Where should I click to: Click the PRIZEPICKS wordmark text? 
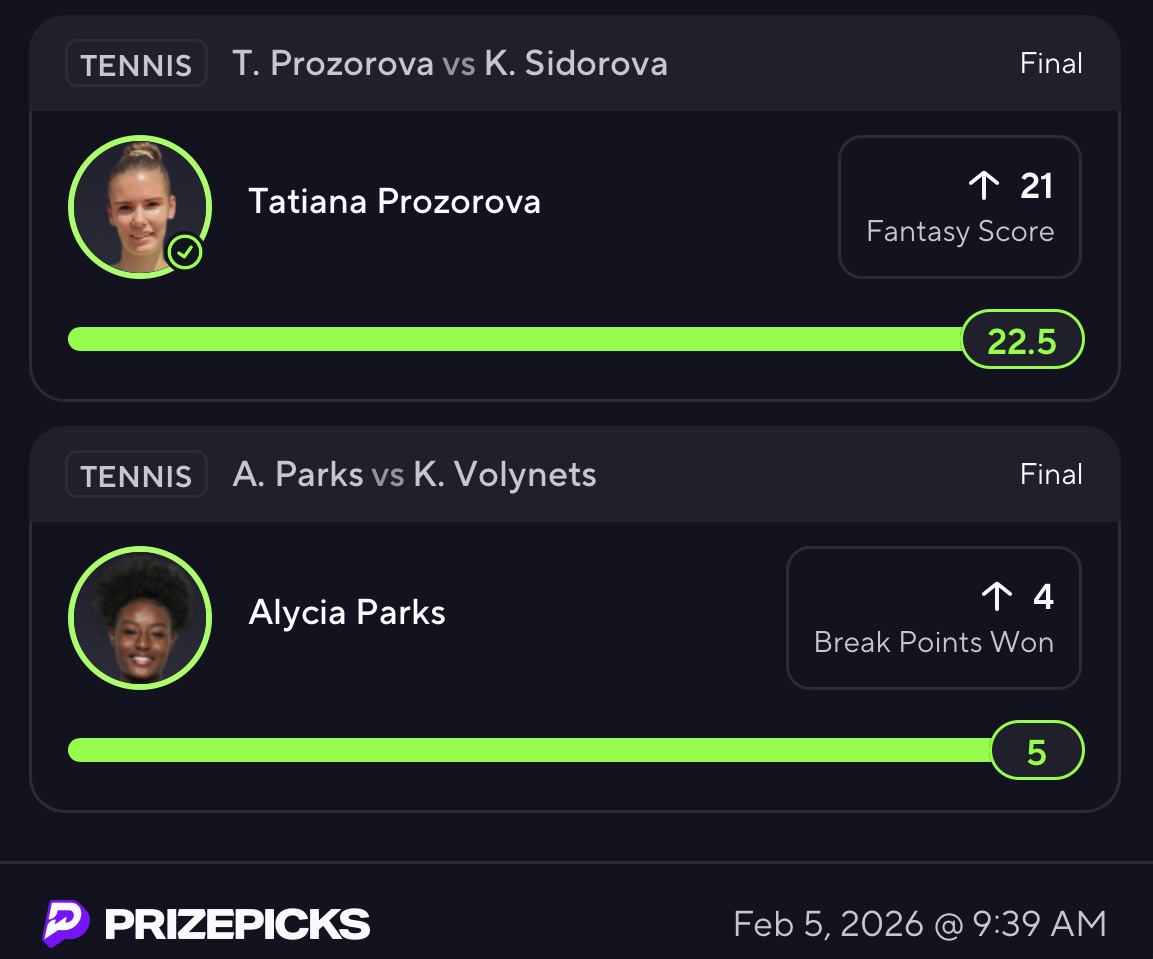(x=237, y=924)
